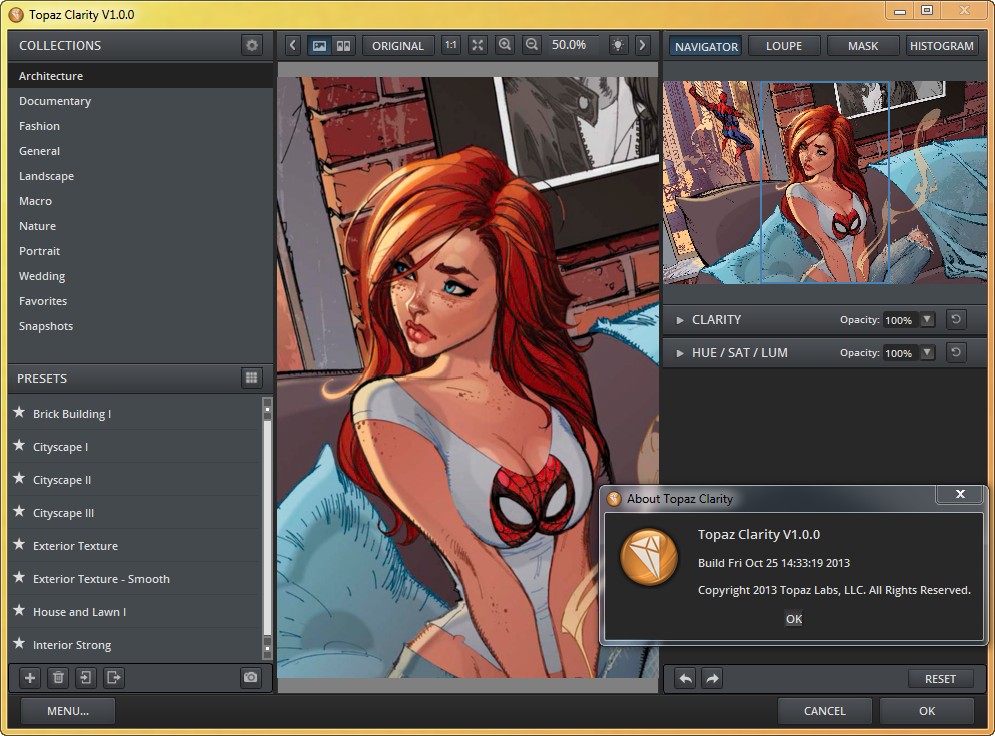Click CLARITY opacity value field
The height and width of the screenshot is (736, 995).
pos(900,320)
